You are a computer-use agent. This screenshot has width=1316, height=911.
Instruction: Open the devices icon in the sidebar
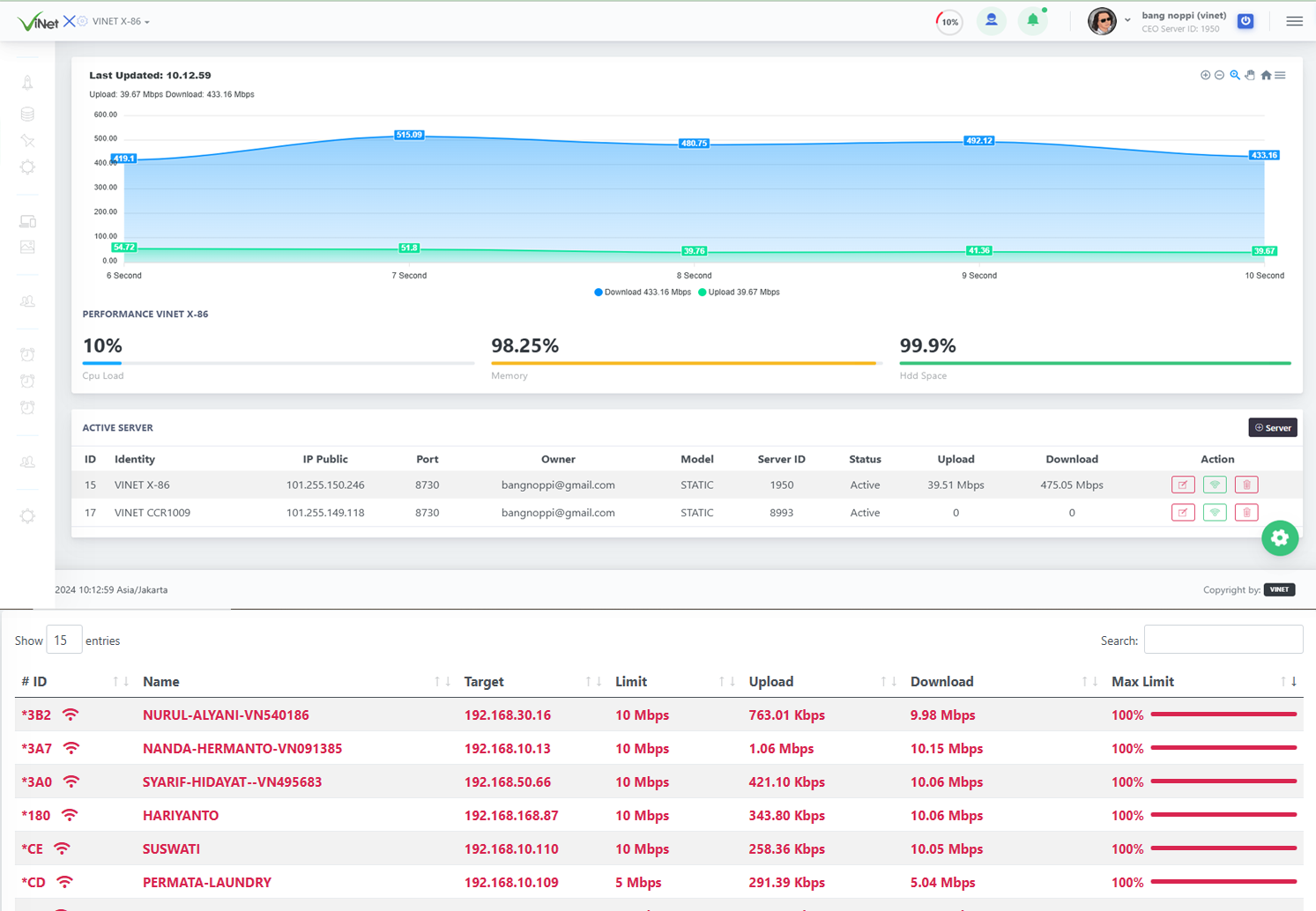(x=27, y=221)
